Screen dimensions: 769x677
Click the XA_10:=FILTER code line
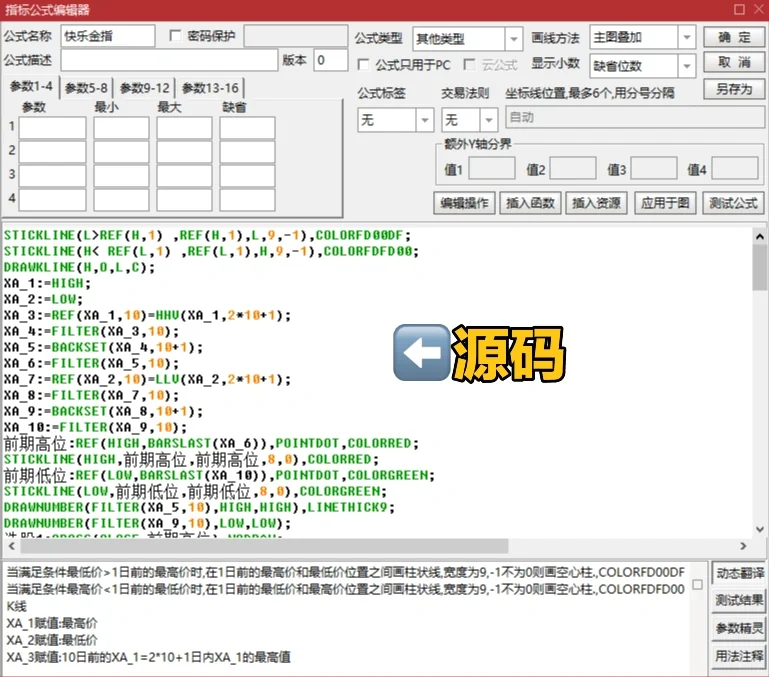point(96,427)
